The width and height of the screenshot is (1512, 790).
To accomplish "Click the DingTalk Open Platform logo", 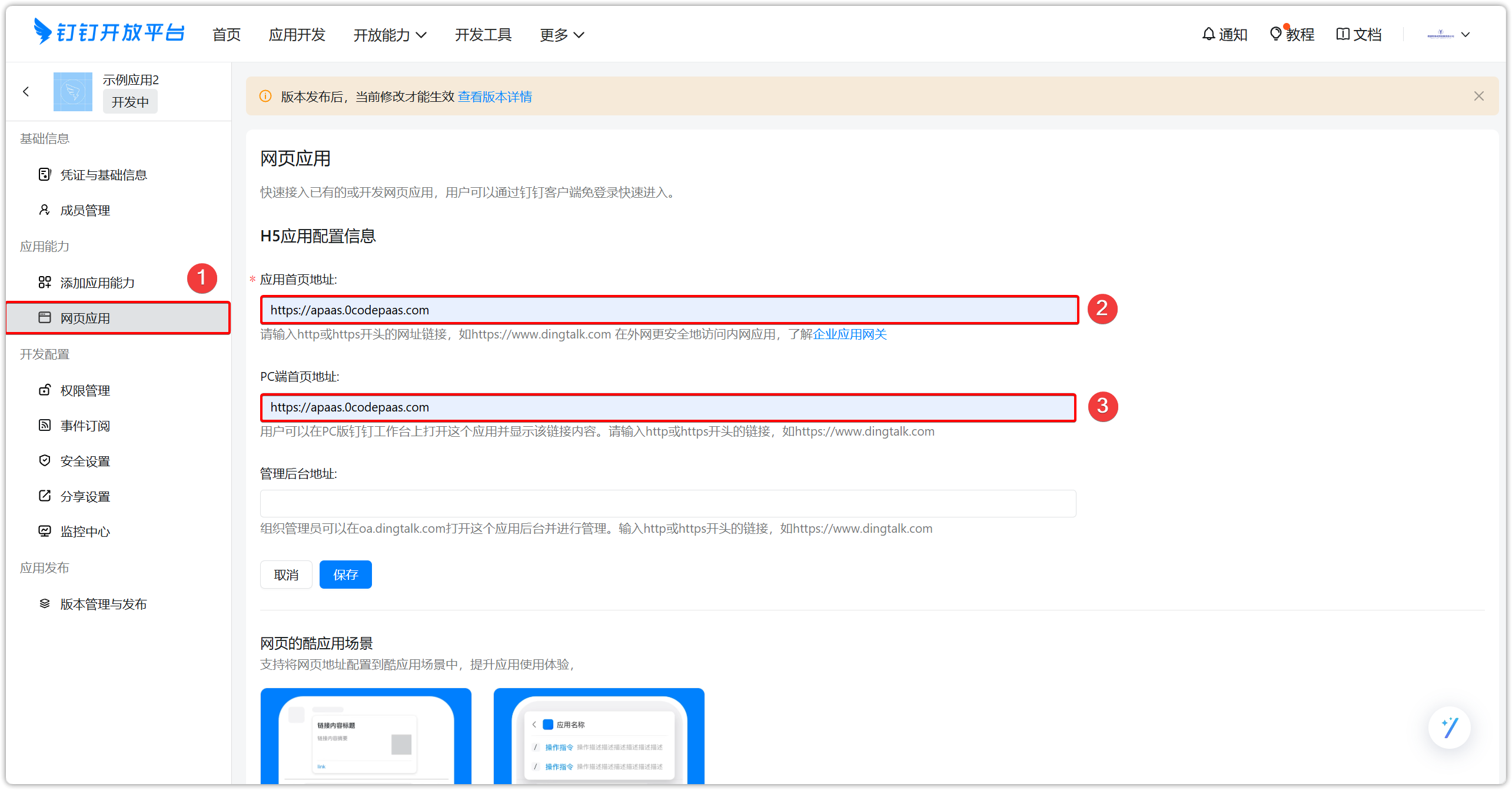I will pyautogui.click(x=109, y=32).
